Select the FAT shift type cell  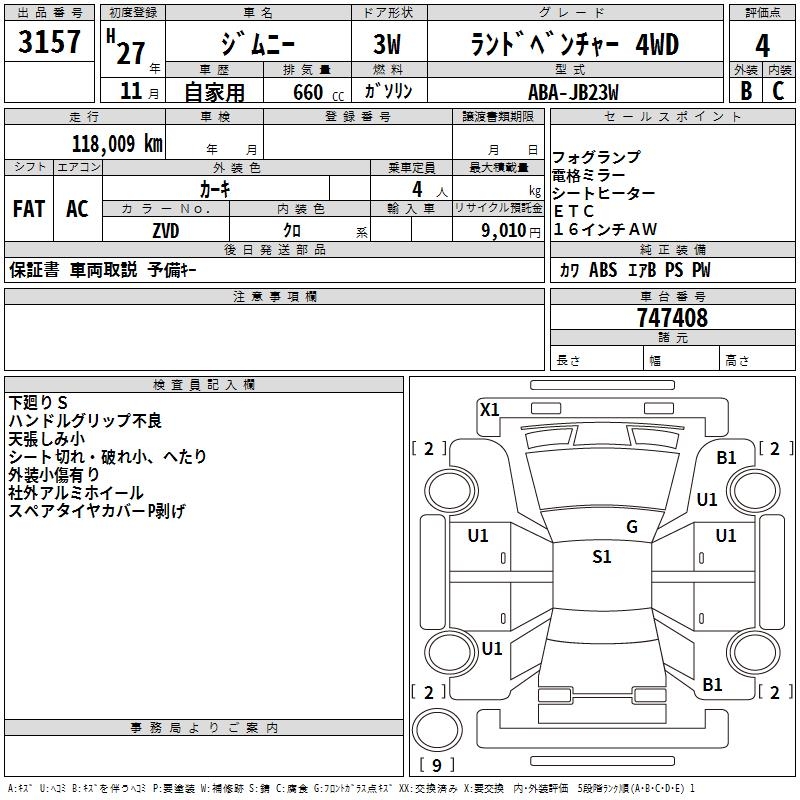pyautogui.click(x=29, y=209)
